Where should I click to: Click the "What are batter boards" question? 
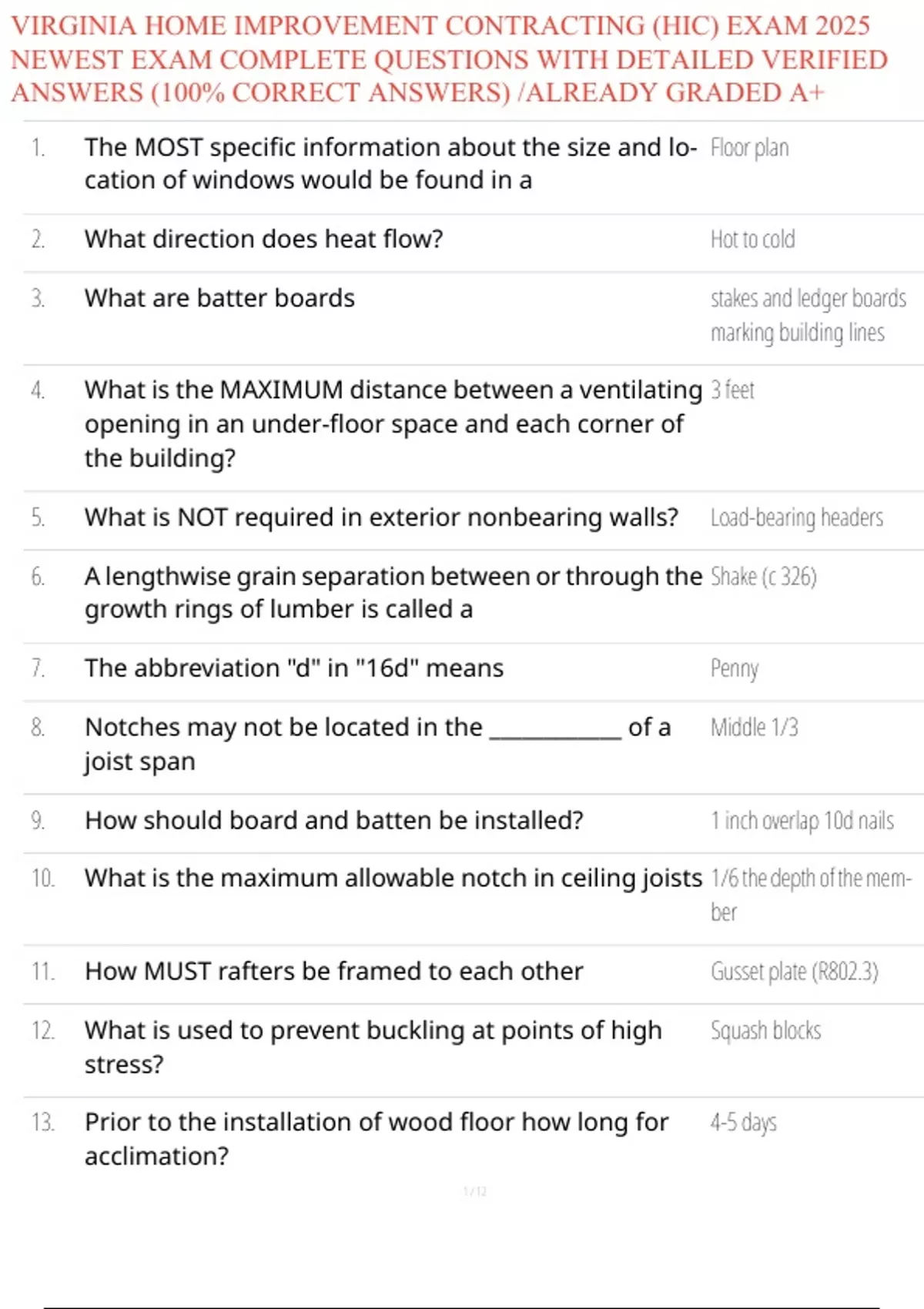219,299
